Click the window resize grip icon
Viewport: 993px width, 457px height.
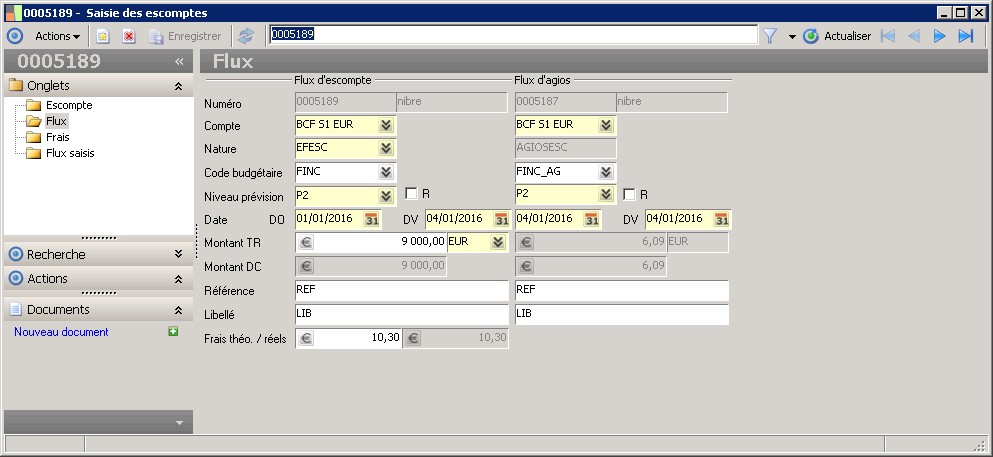pos(979,444)
